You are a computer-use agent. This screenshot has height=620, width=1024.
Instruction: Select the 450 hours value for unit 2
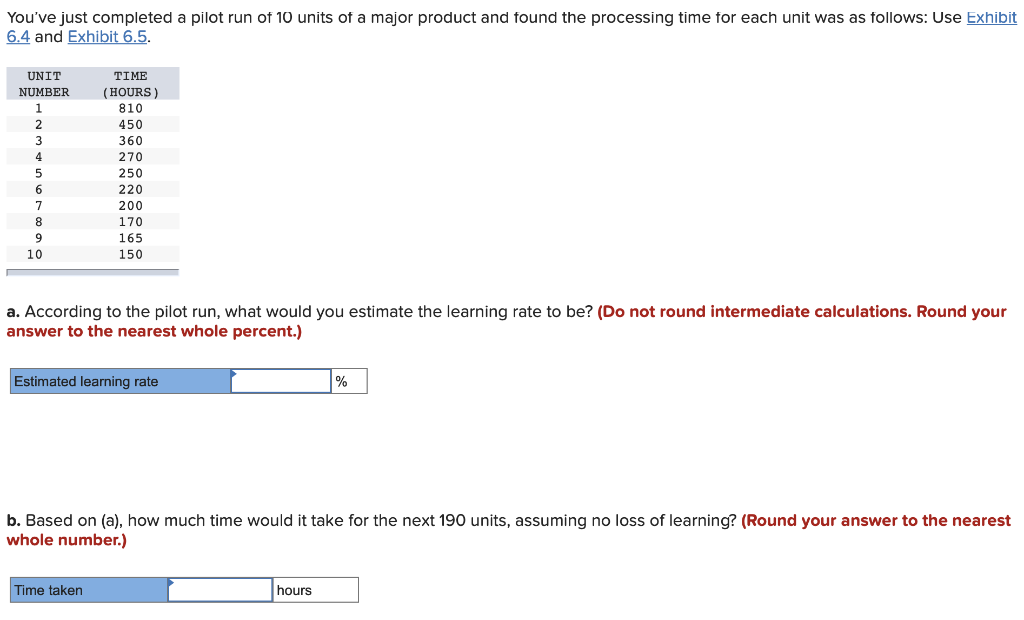point(131,125)
